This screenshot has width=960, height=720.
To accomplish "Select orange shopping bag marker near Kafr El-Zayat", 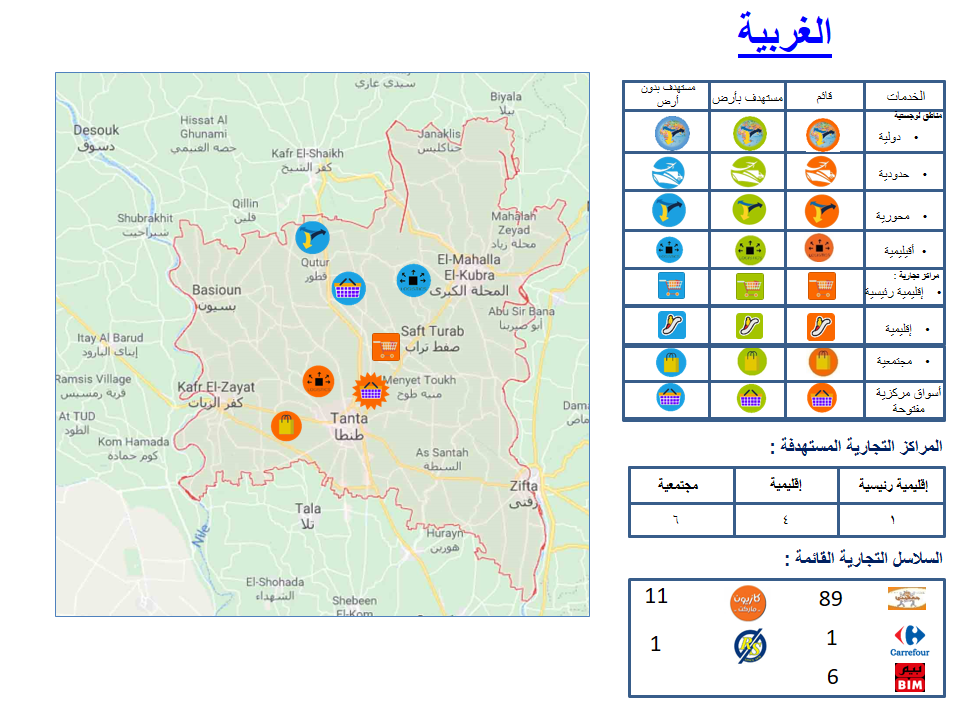I will [286, 426].
